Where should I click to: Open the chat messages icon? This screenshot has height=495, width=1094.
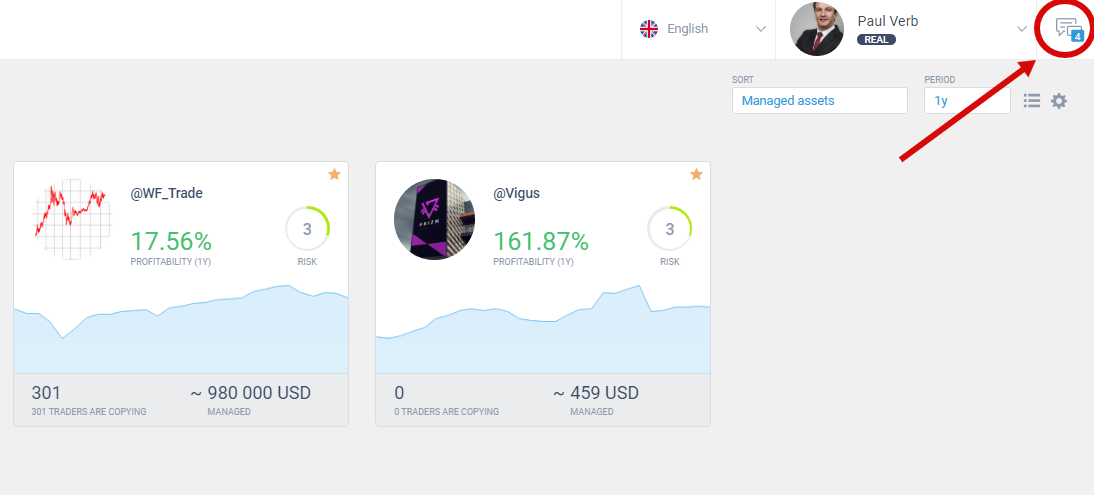point(1069,29)
